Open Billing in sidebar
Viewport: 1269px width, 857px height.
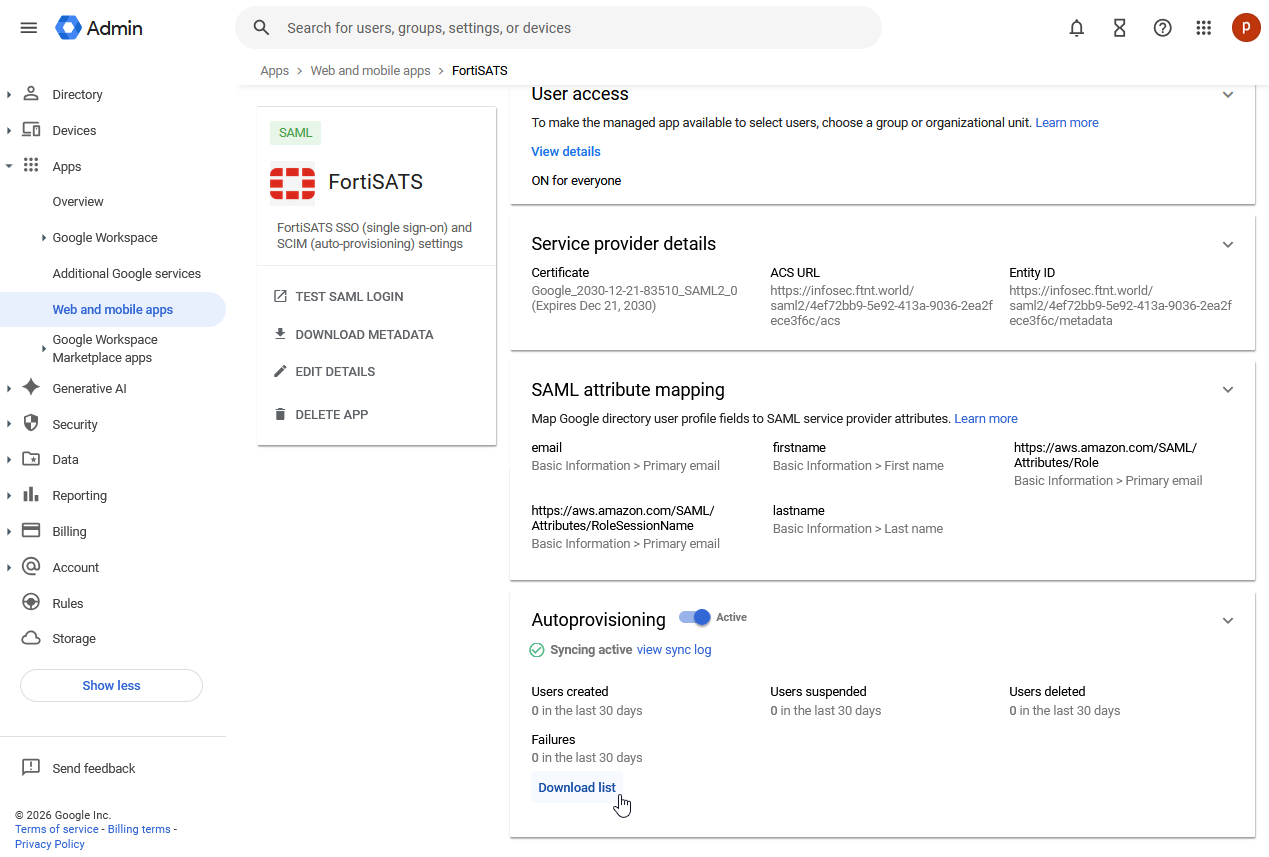pyautogui.click(x=69, y=531)
